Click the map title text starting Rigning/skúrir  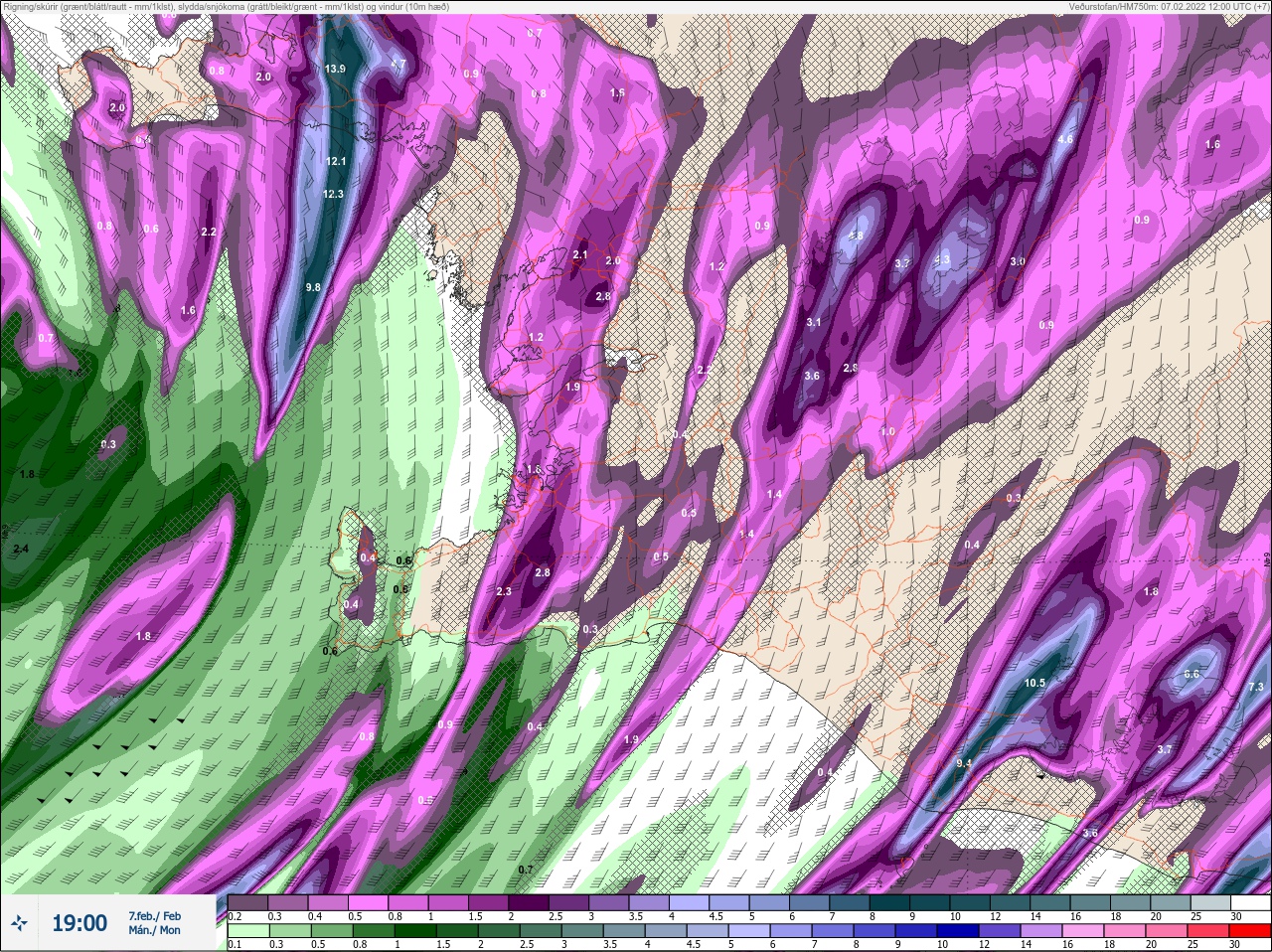pyautogui.click(x=226, y=6)
